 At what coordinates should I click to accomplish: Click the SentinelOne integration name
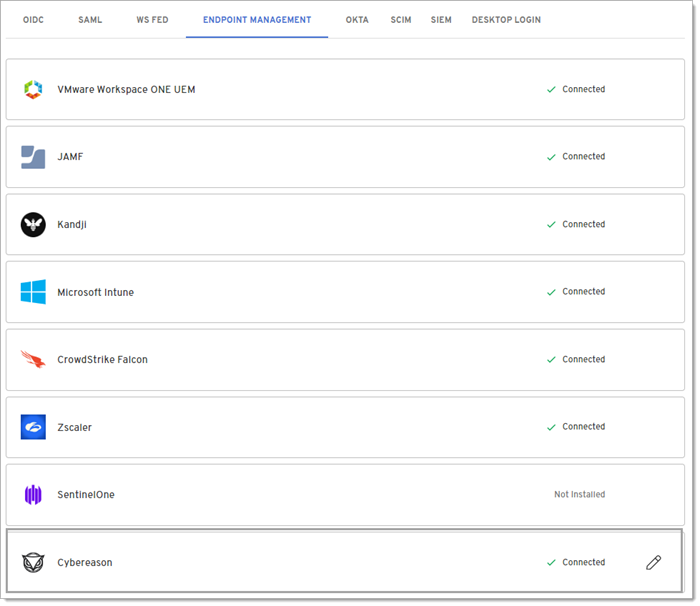(86, 495)
